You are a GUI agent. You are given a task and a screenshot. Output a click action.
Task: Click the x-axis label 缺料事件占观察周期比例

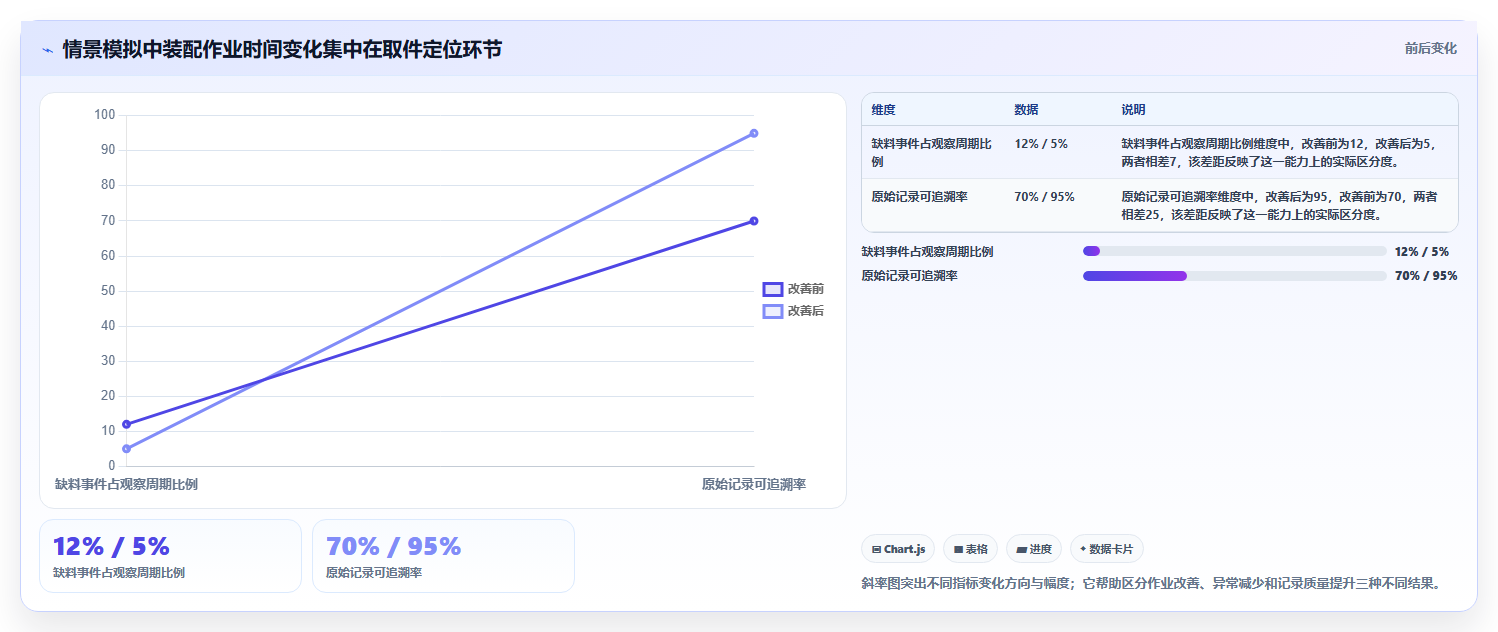(126, 484)
